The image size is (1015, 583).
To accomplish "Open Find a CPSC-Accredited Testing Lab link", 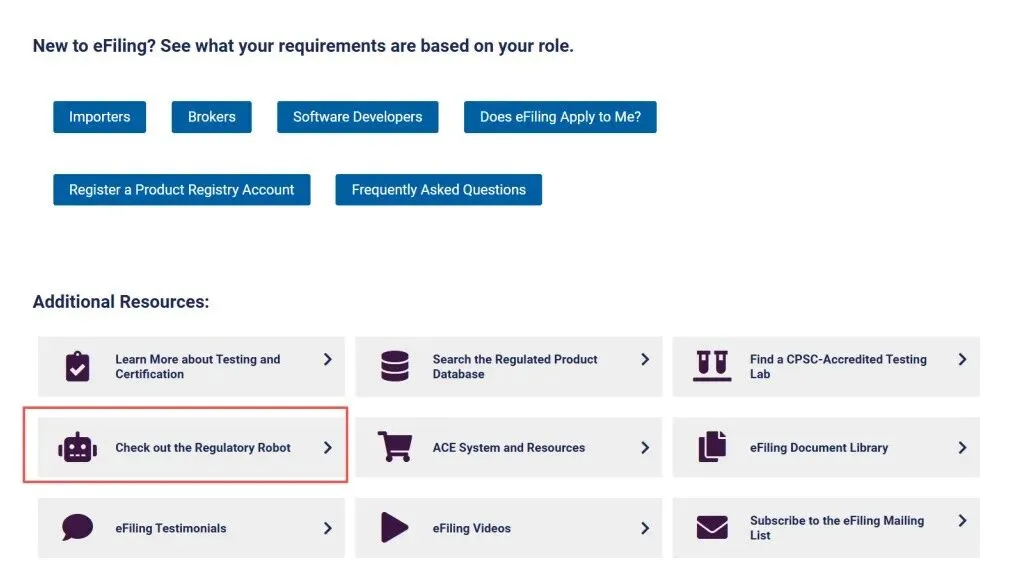I will (838, 366).
